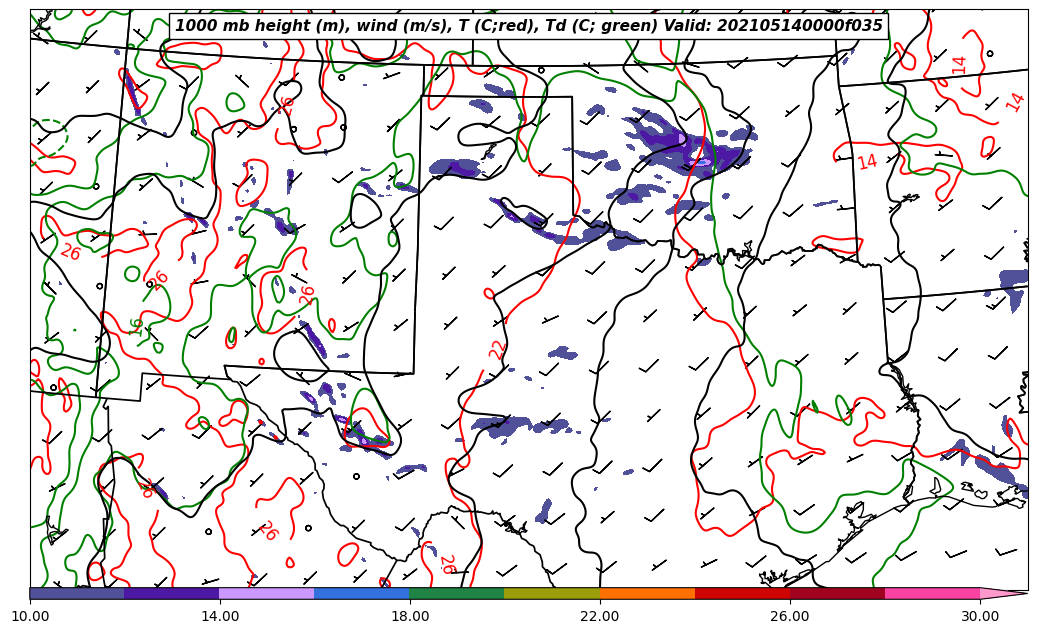The width and height of the screenshot is (1037, 633).
Task: Select the 14.00 colorbar tick label
Action: click(220, 616)
